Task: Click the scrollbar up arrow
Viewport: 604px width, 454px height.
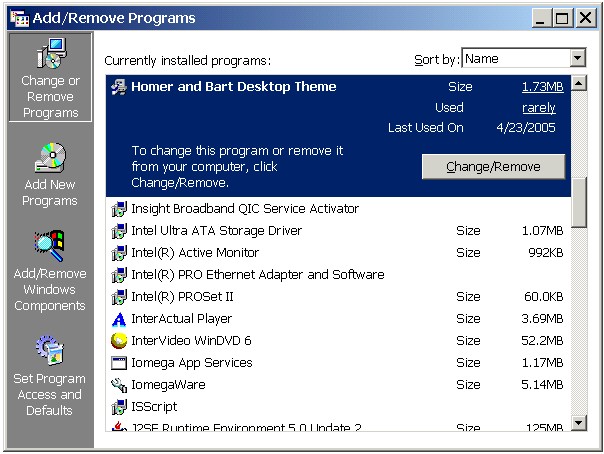Action: (579, 83)
